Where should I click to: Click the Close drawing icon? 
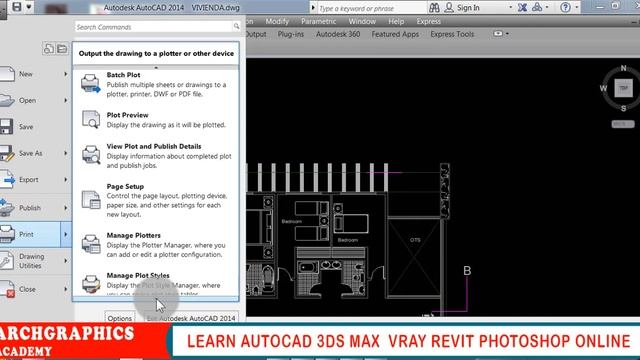click(7, 289)
